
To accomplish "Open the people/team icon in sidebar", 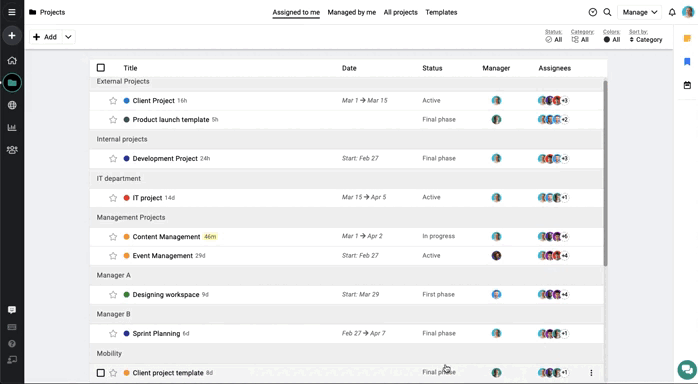I will pos(12,150).
